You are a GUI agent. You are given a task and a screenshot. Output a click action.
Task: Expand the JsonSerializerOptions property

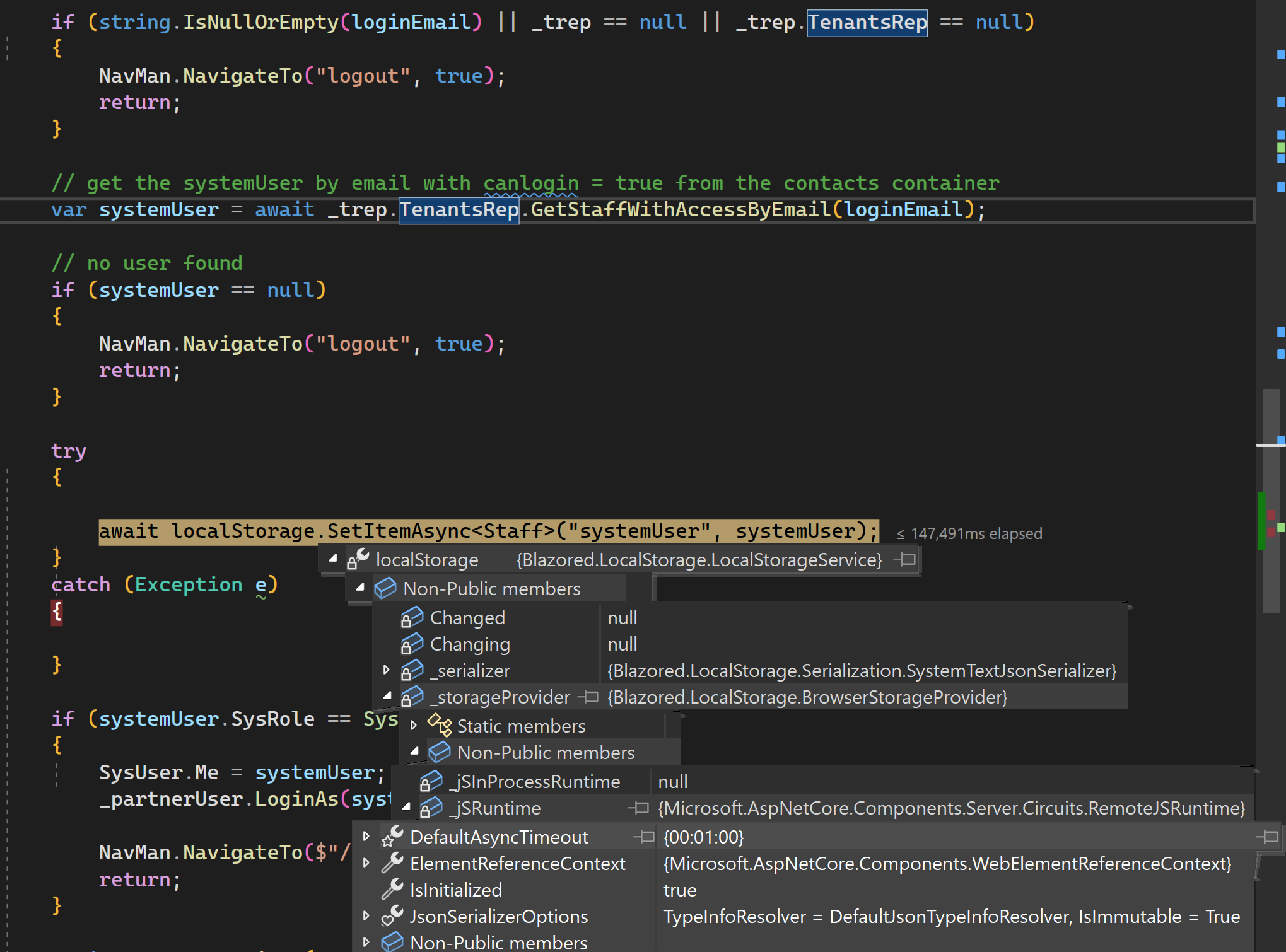point(367,916)
